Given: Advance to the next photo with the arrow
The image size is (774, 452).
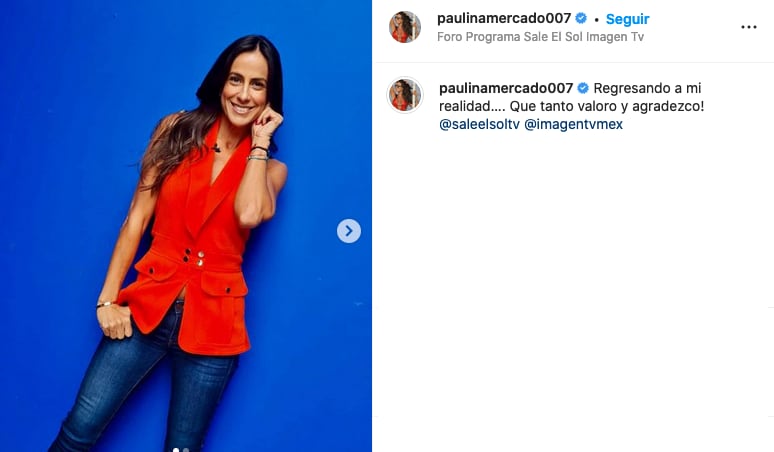Looking at the screenshot, I should tap(348, 231).
